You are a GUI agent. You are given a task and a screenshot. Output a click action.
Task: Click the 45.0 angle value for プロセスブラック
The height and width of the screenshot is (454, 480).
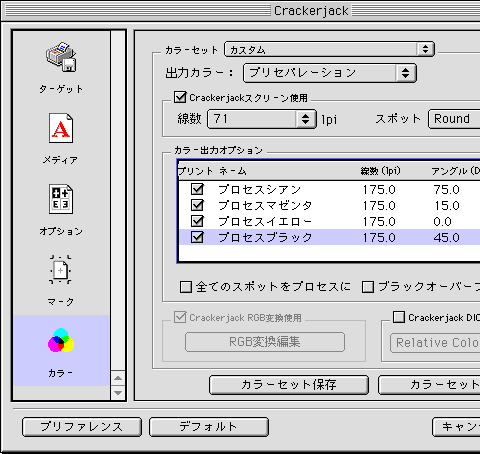click(x=447, y=238)
